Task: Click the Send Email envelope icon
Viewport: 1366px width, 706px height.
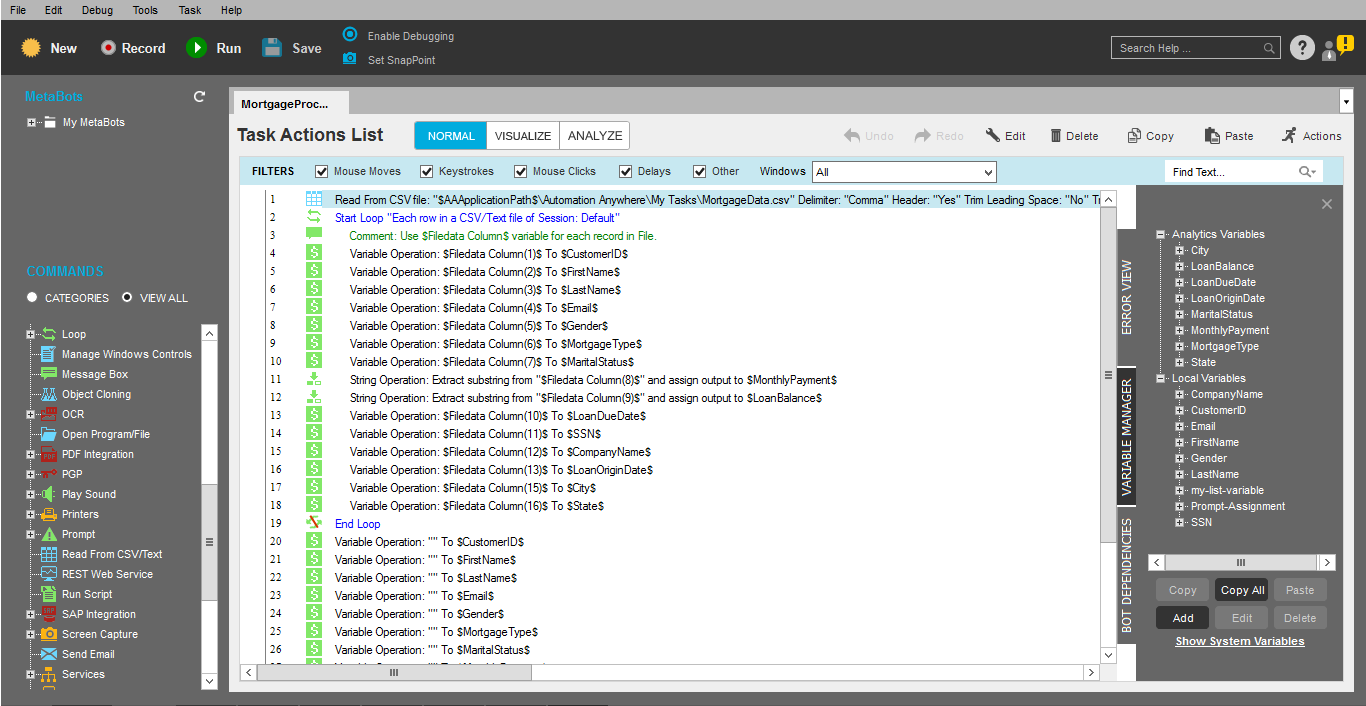Action: 48,654
